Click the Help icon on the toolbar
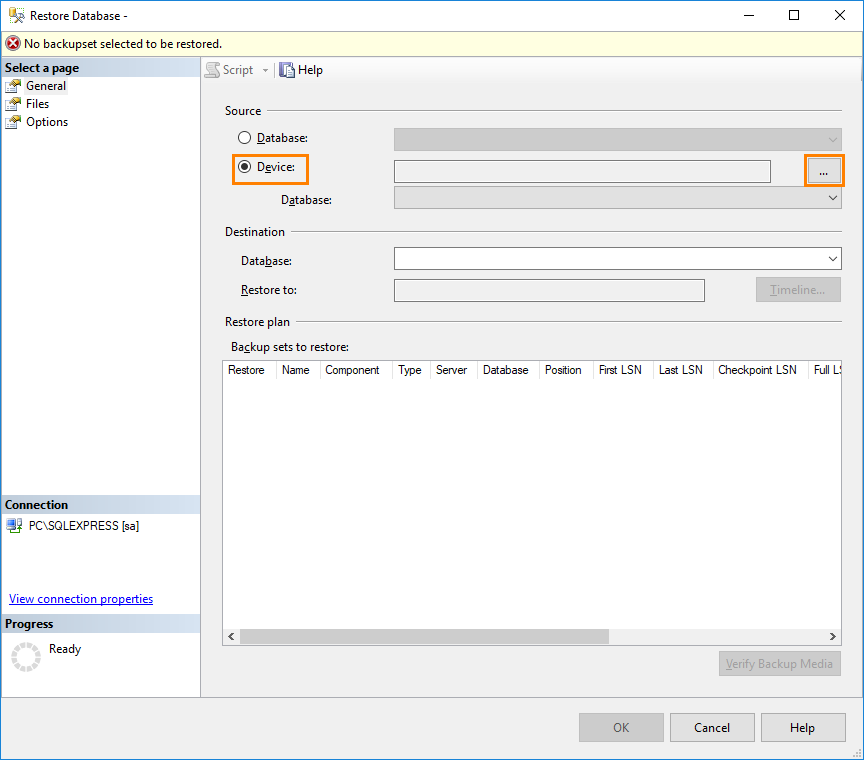 tap(287, 70)
